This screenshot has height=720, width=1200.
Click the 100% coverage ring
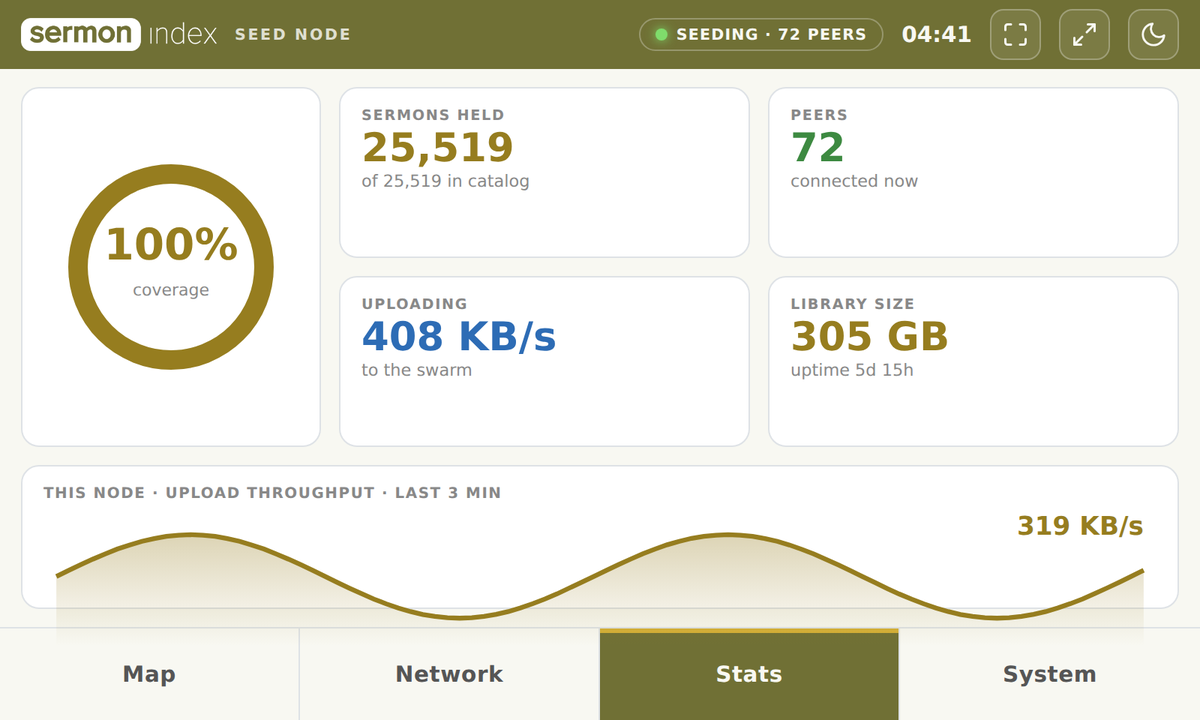pyautogui.click(x=171, y=267)
